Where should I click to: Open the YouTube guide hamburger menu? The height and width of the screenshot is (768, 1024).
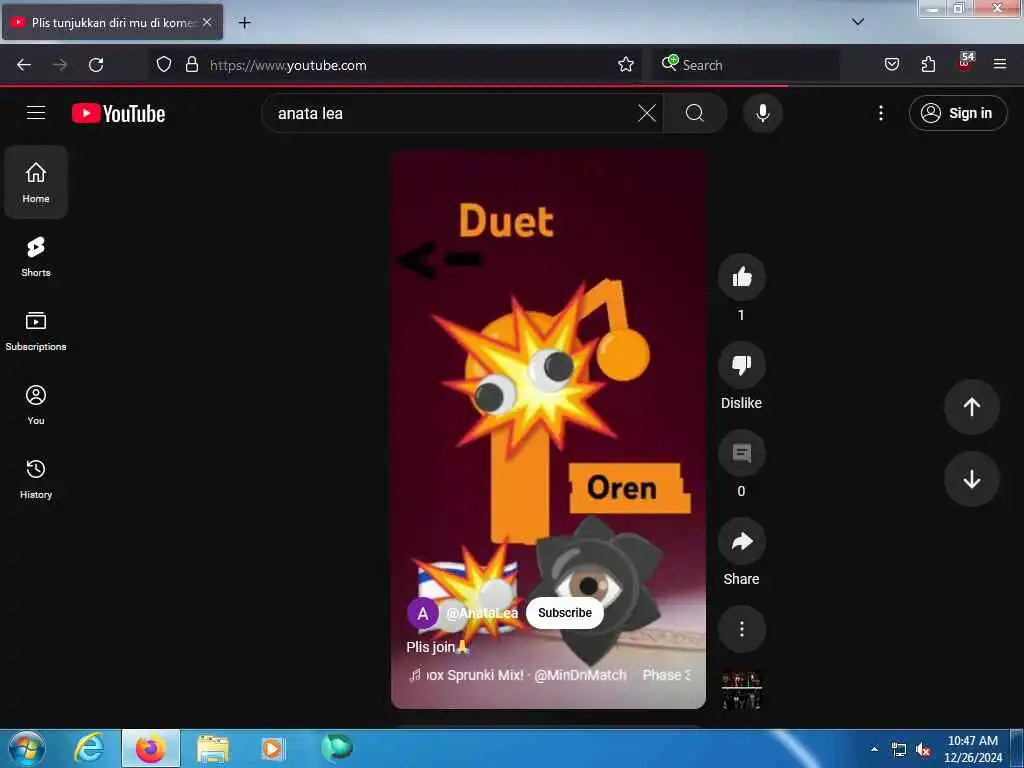tap(36, 113)
